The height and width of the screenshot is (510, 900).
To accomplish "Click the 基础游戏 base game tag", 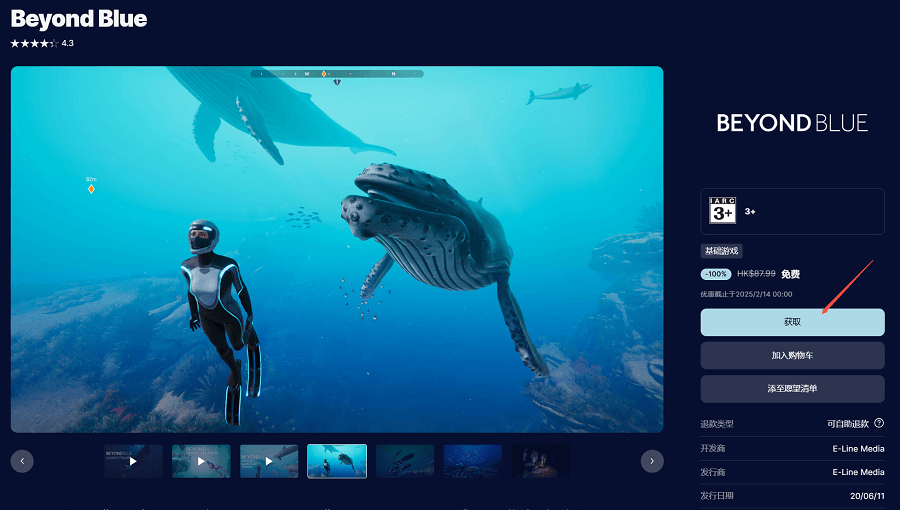I will click(721, 251).
